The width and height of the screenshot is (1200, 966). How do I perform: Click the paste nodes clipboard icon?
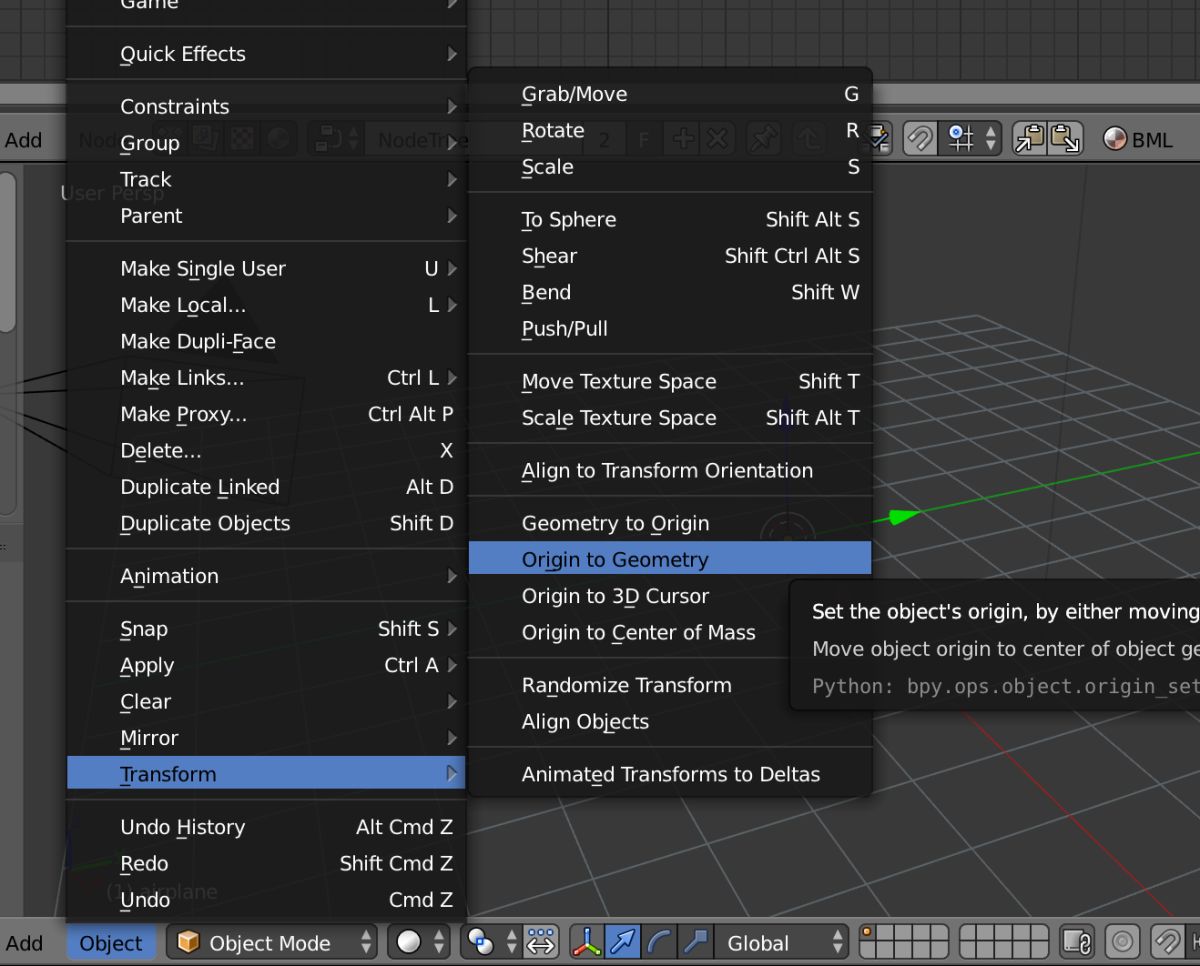[1064, 140]
